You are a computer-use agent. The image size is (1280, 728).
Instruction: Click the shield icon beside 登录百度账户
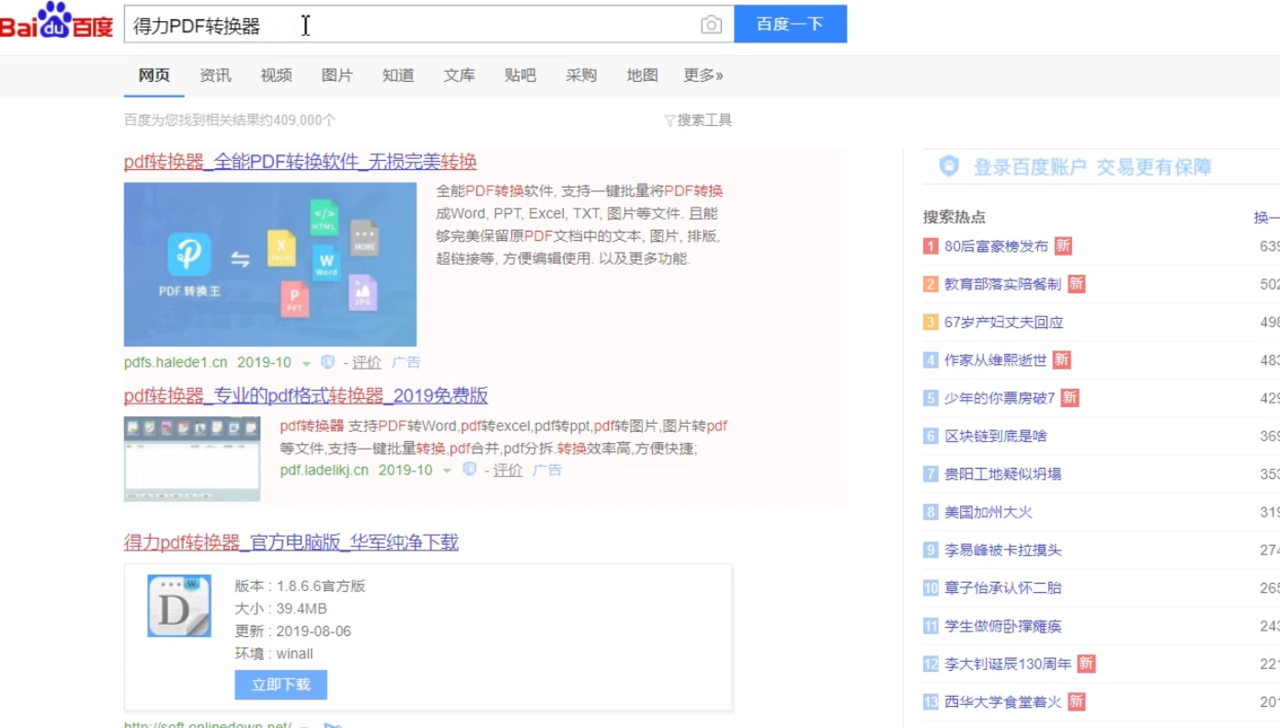pyautogui.click(x=949, y=167)
